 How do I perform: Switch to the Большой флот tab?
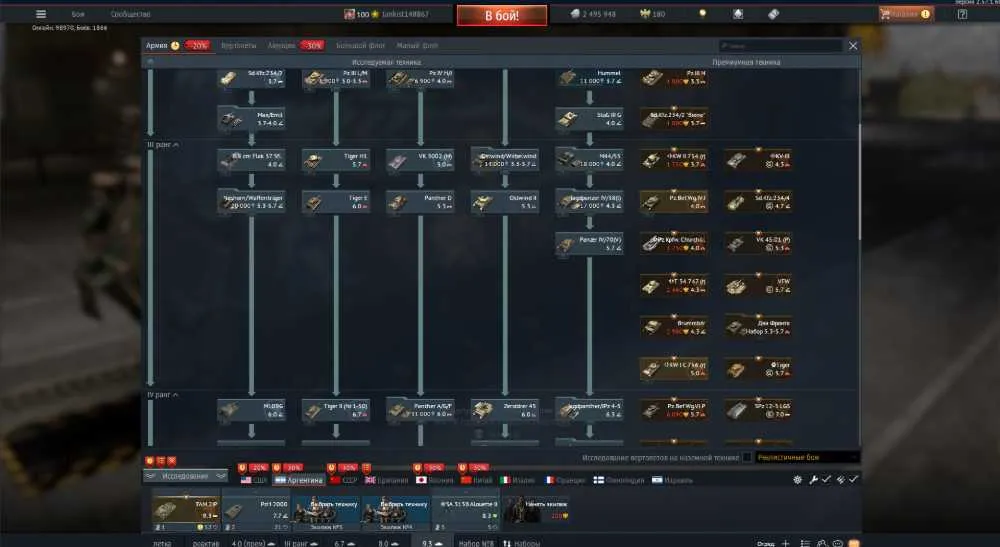(x=360, y=45)
